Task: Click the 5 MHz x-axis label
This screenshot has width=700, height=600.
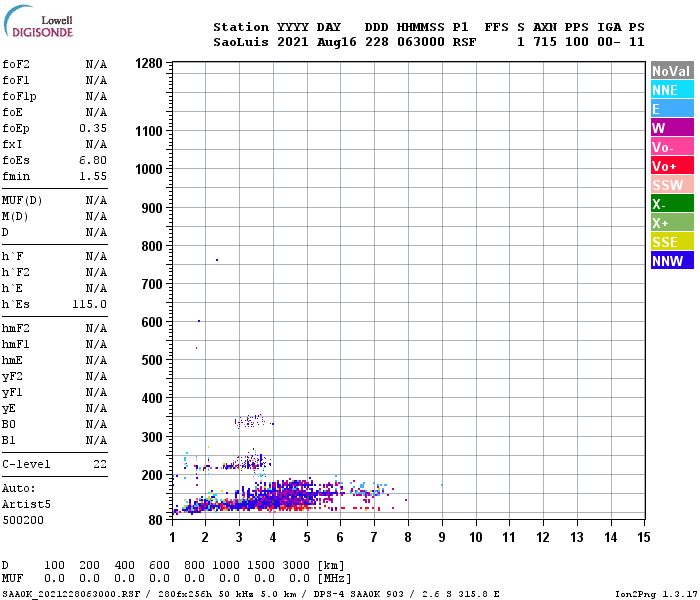Action: pyautogui.click(x=307, y=537)
